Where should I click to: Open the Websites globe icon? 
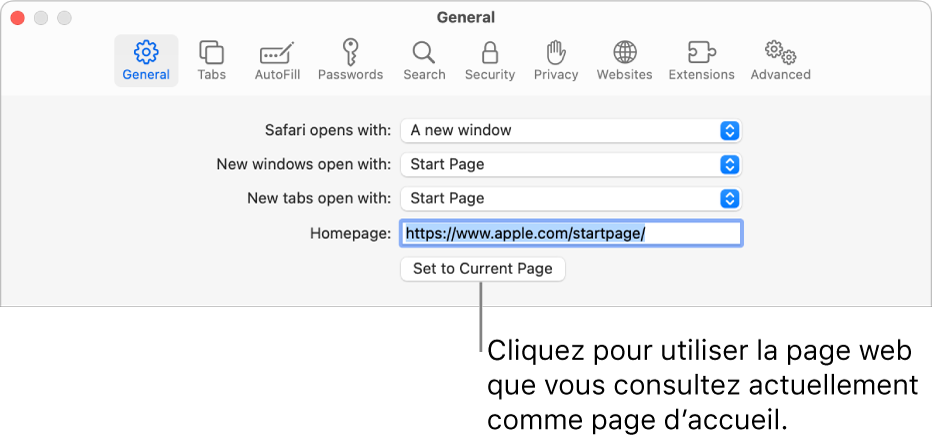[x=625, y=52]
